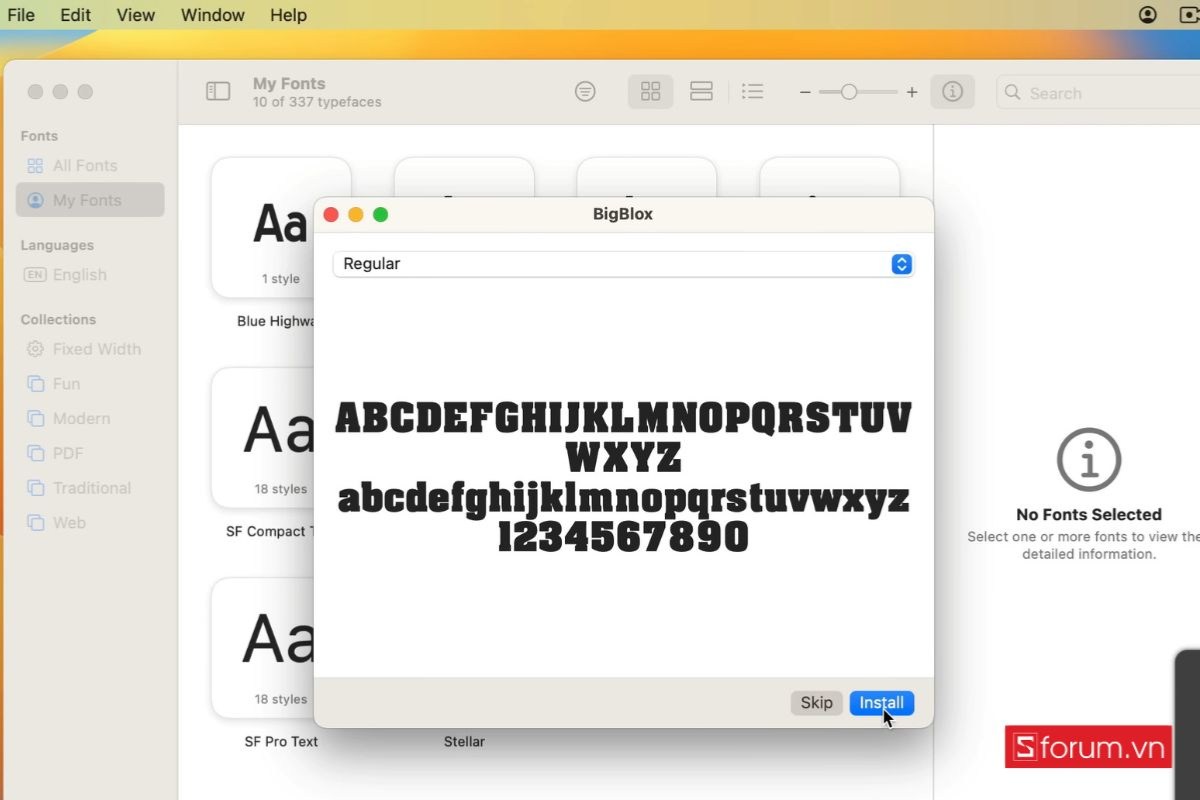Open PDF collection
Image resolution: width=1200 pixels, height=800 pixels.
pyautogui.click(x=90, y=453)
